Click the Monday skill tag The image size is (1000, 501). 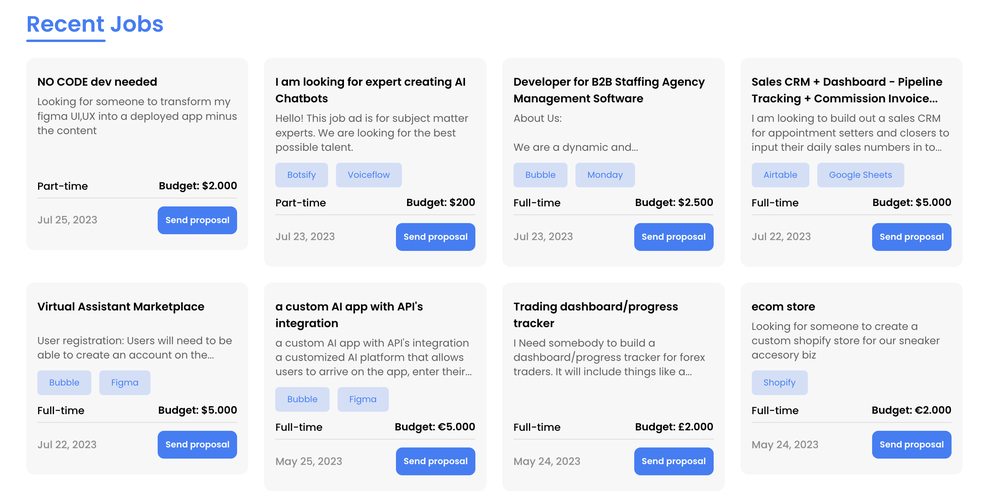[605, 175]
